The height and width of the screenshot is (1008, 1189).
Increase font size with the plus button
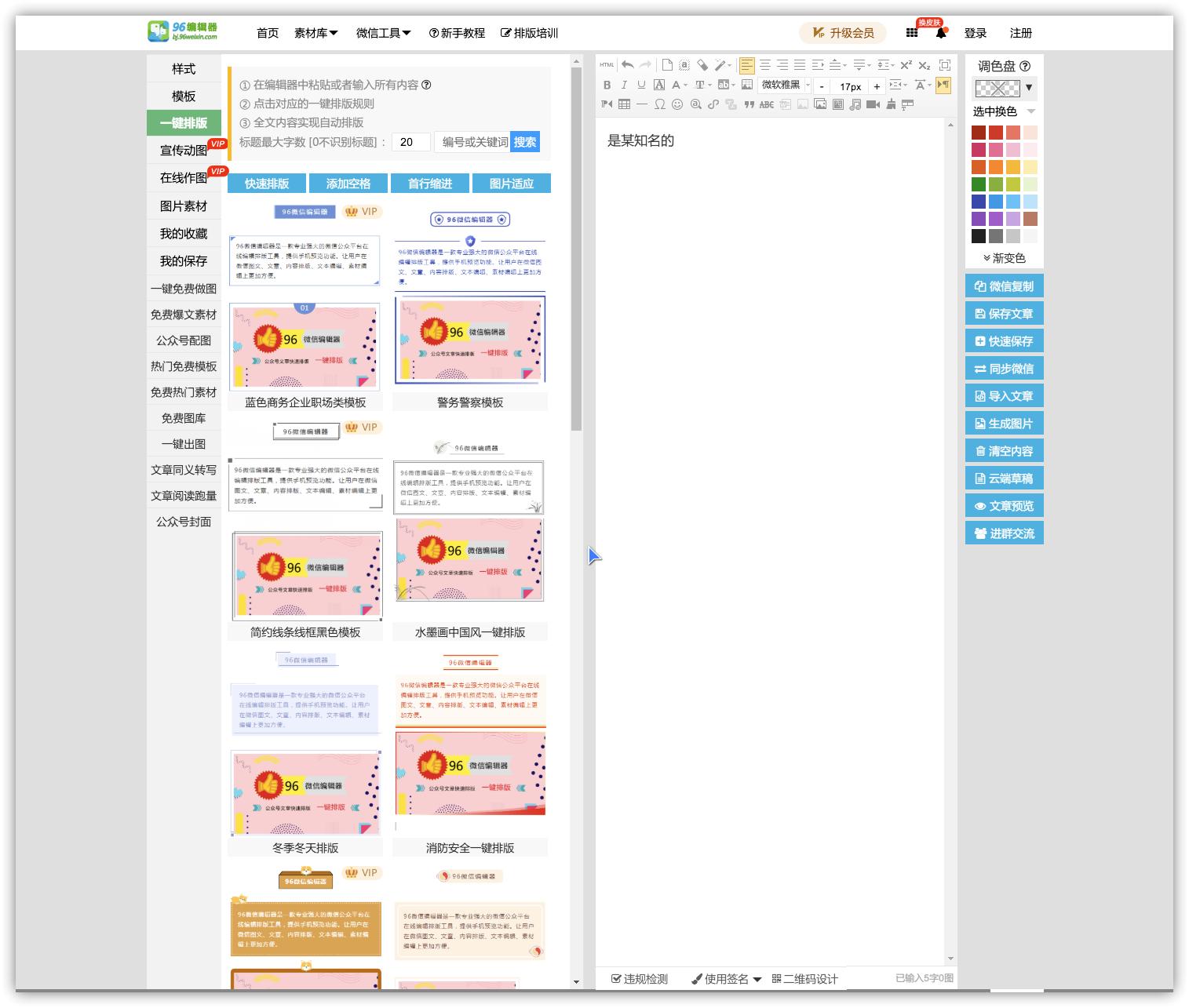click(x=877, y=86)
